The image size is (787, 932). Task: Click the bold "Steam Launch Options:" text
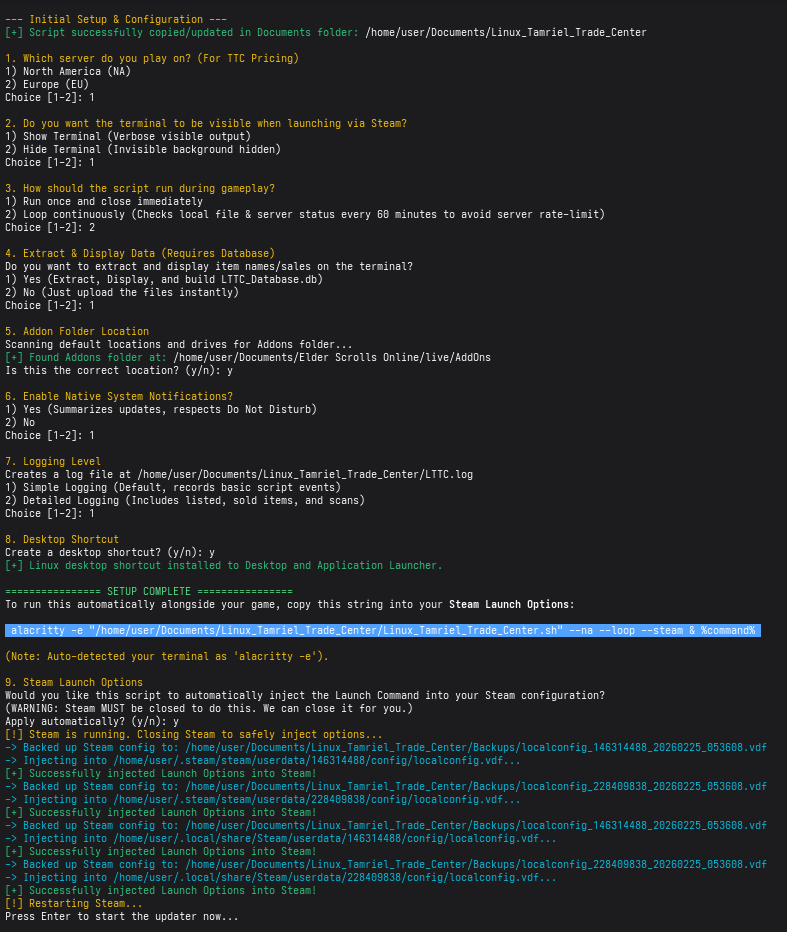pyautogui.click(x=511, y=604)
